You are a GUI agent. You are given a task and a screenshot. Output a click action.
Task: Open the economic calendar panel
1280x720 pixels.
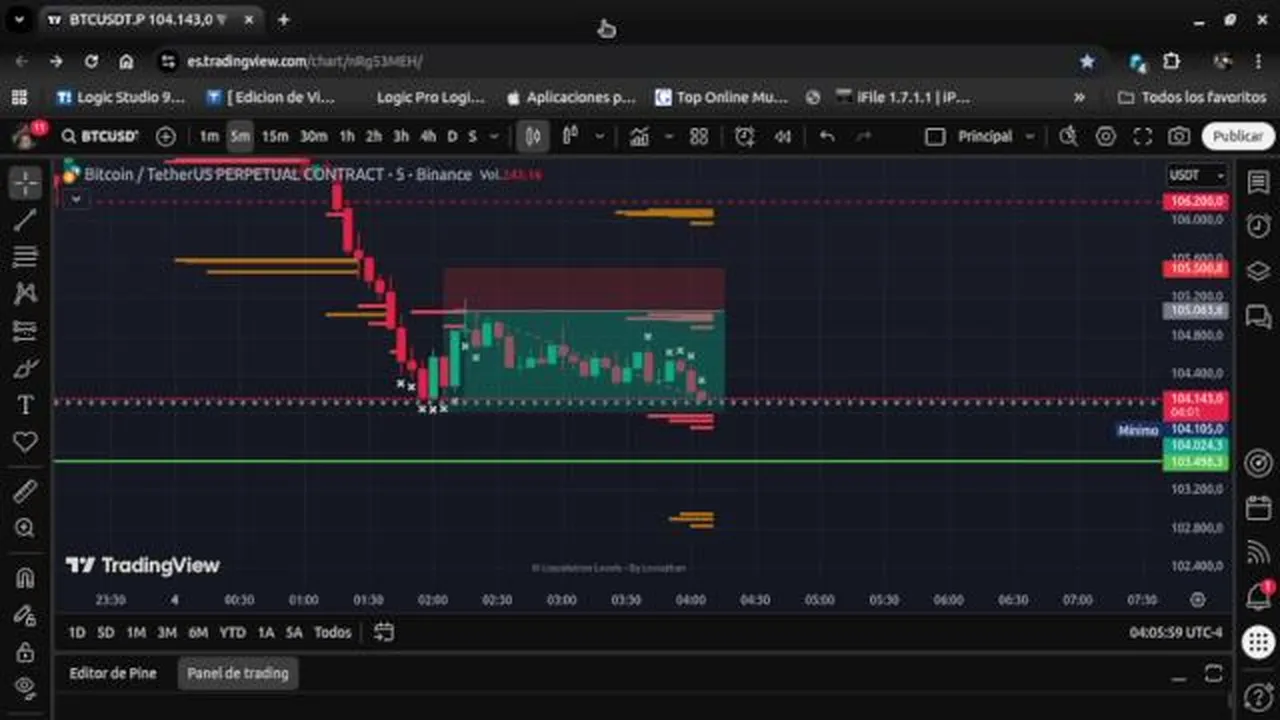(1258, 508)
